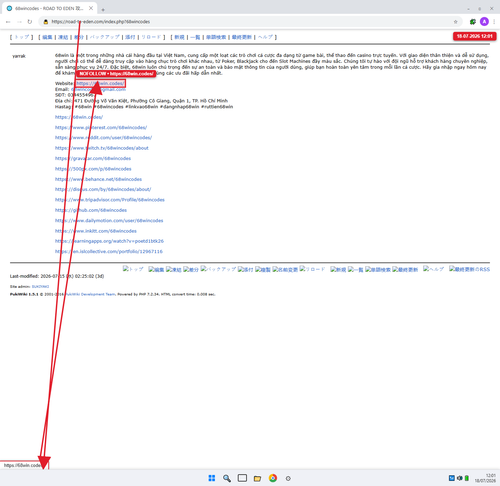Click the footer 編集 icon link
Viewport: 500px width, 486px height.
pos(156,269)
